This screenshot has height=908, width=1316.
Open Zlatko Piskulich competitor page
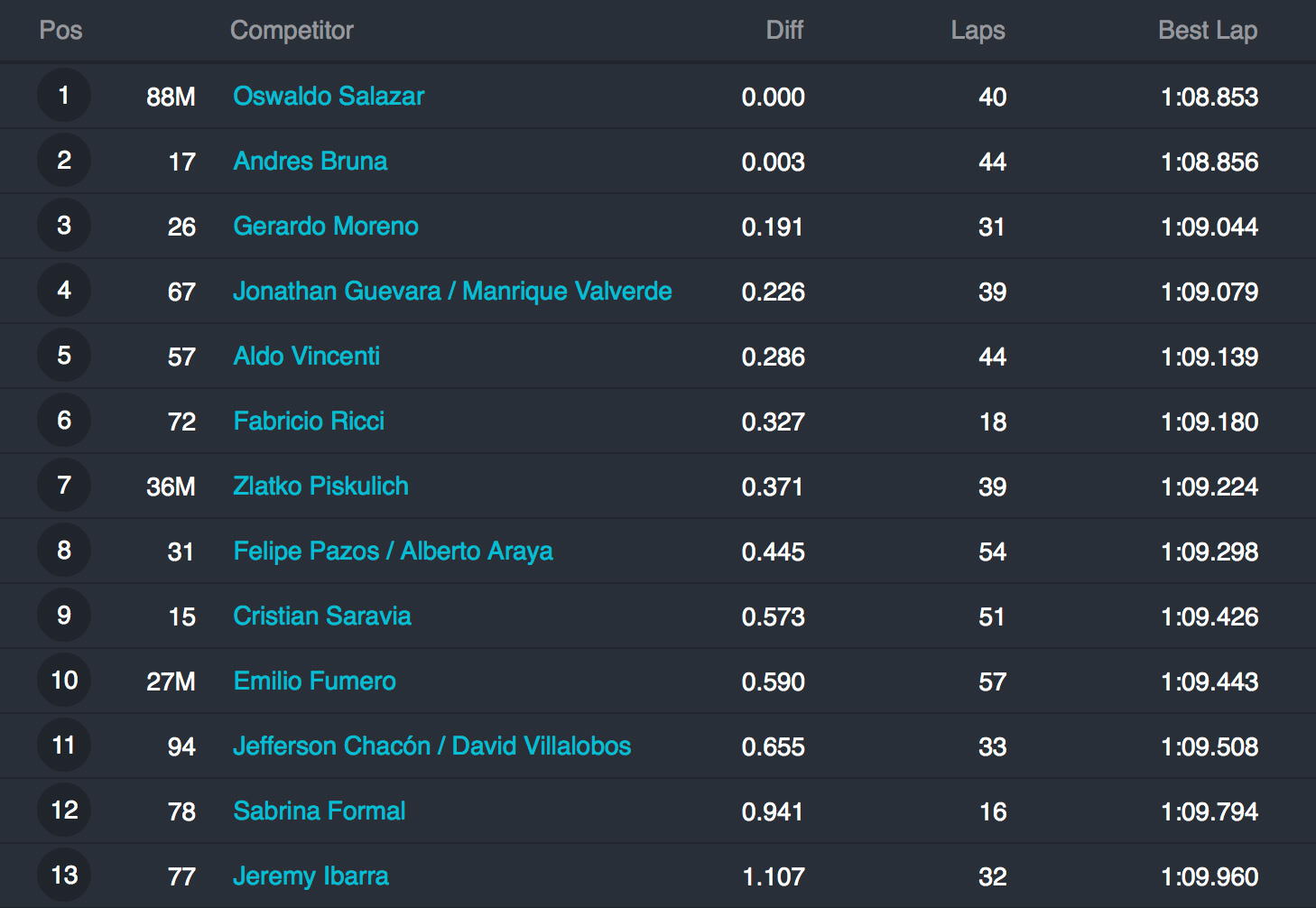click(x=320, y=486)
